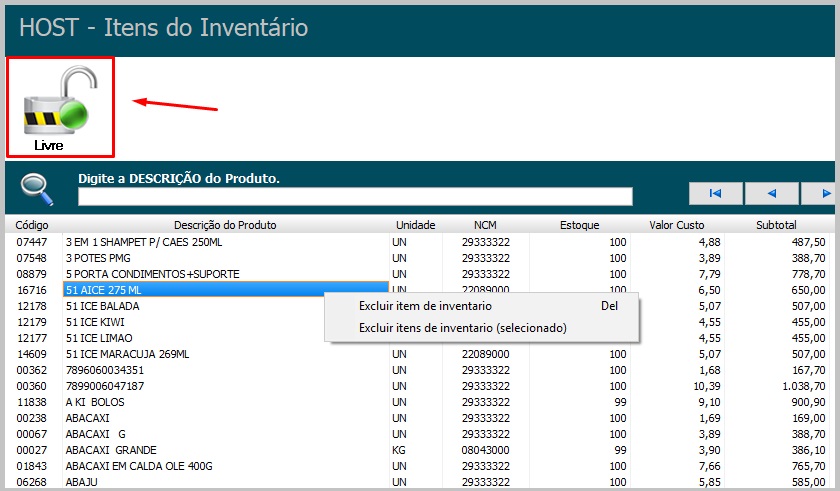This screenshot has height=491, width=840.
Task: Click valor custo 6,50
Action: (x=709, y=290)
